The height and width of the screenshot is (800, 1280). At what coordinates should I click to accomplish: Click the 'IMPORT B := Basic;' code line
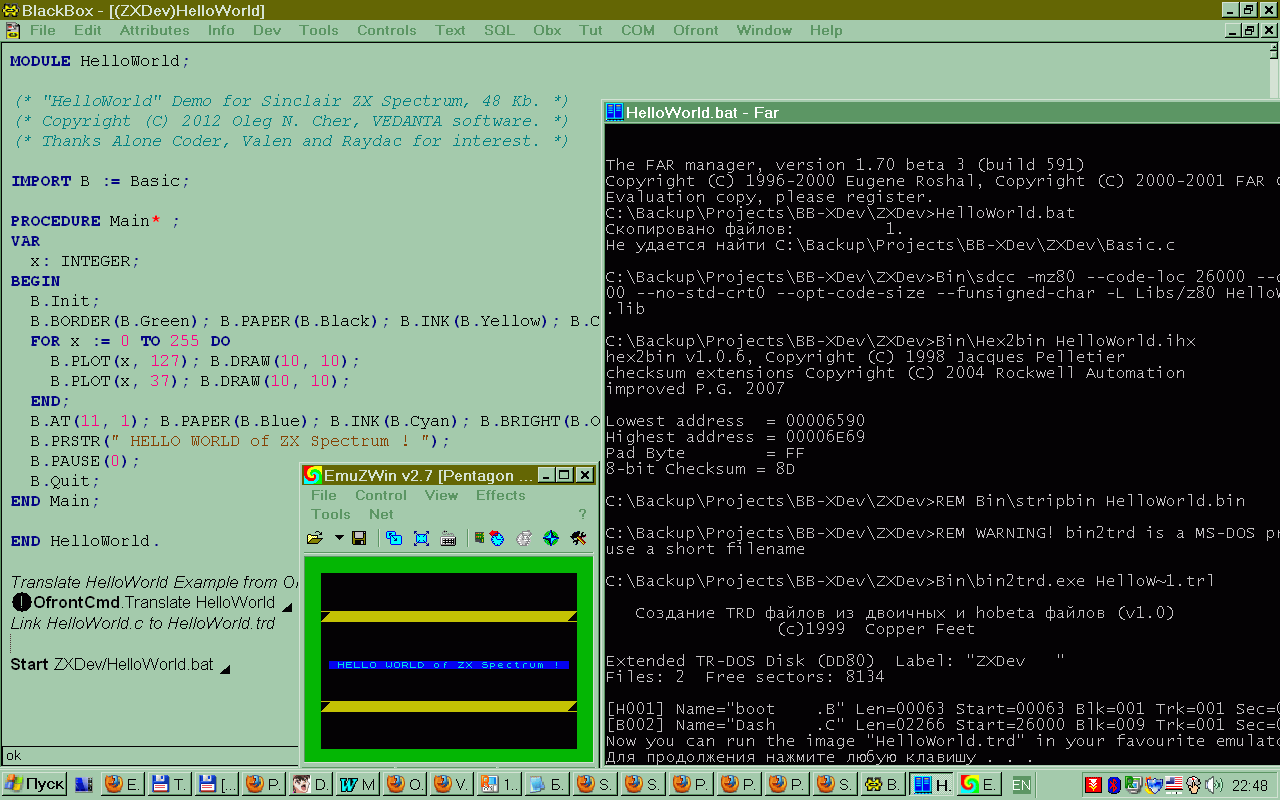coord(100,181)
